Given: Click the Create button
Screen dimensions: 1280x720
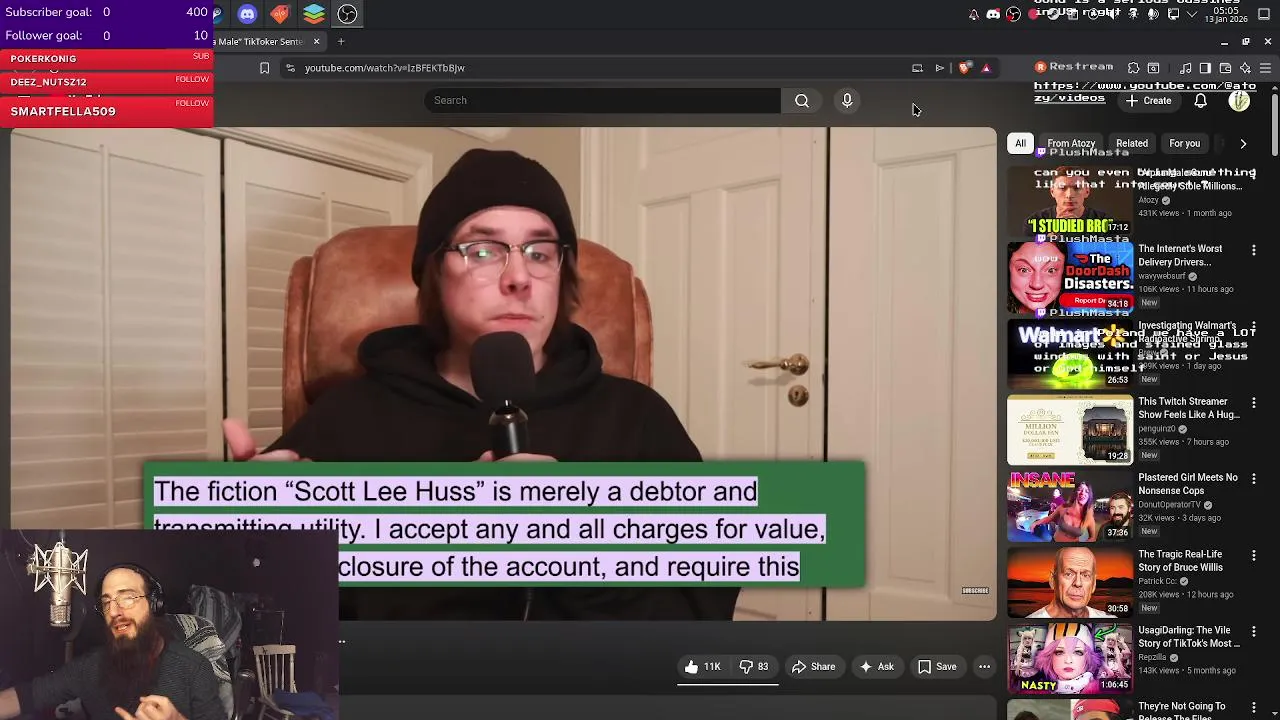Looking at the screenshot, I should pos(1148,101).
